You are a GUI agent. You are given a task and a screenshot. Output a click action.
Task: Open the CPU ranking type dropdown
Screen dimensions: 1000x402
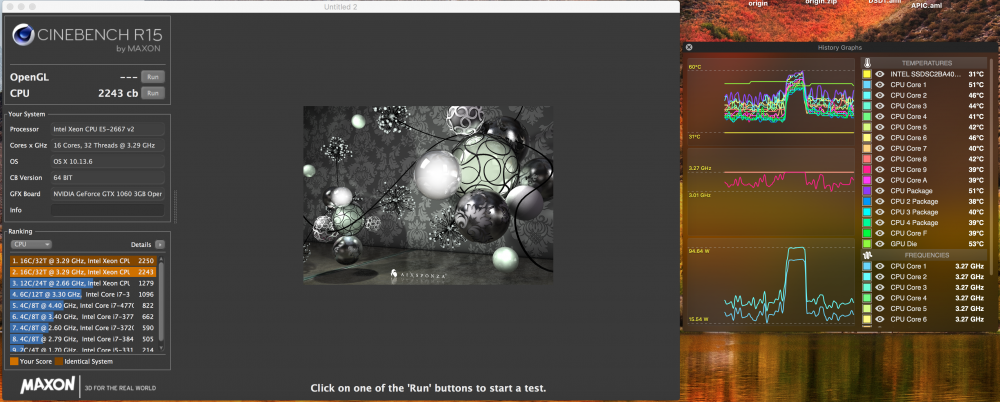31,244
